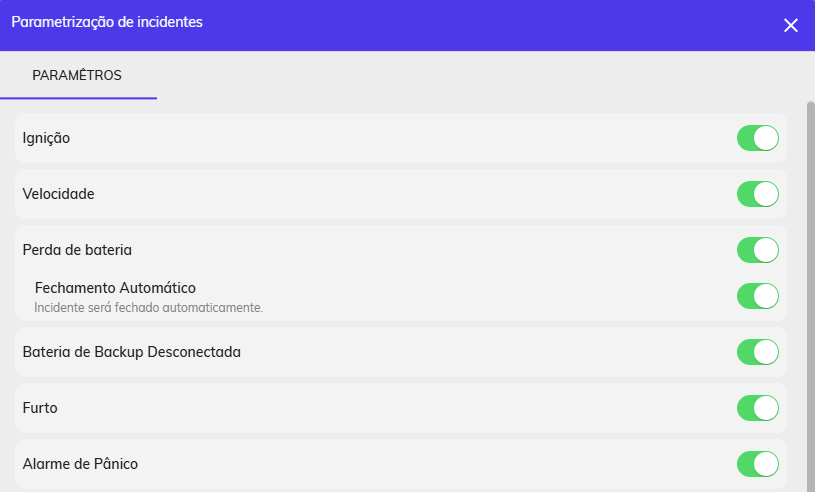The height and width of the screenshot is (492, 815).
Task: Click the 'Incidente será fechado automaticamente' description
Action: tap(149, 308)
